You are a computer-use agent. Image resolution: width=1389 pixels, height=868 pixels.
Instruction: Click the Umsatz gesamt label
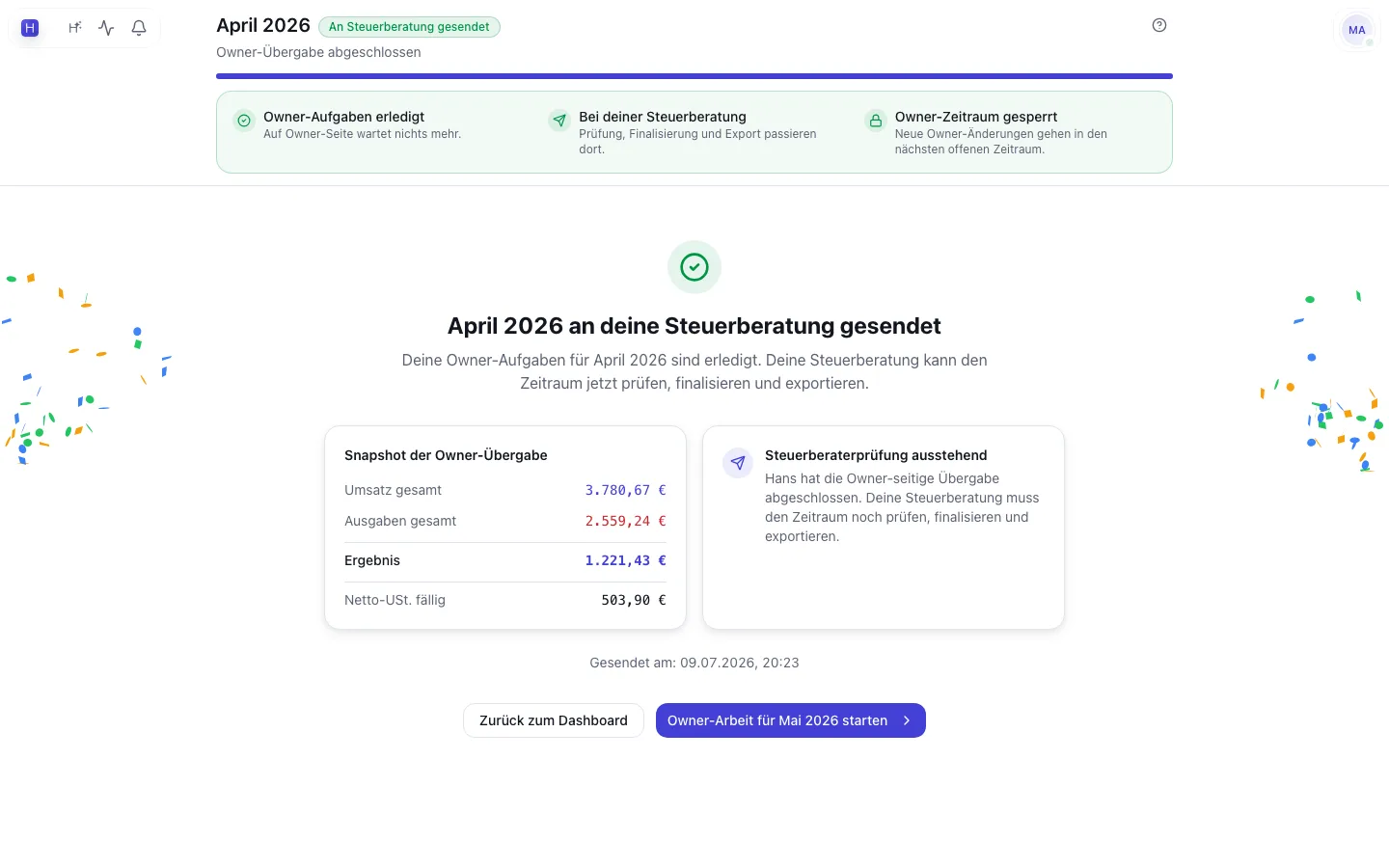(x=393, y=490)
